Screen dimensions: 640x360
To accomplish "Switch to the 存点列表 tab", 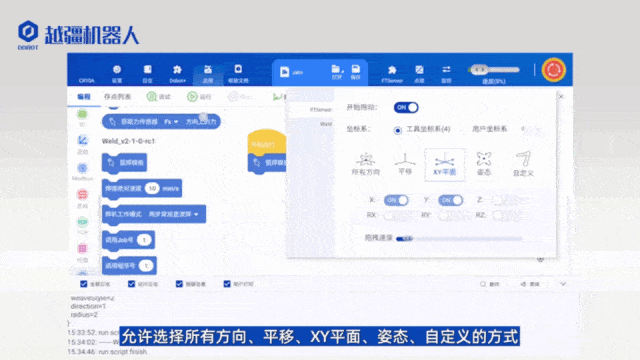I will coord(117,97).
